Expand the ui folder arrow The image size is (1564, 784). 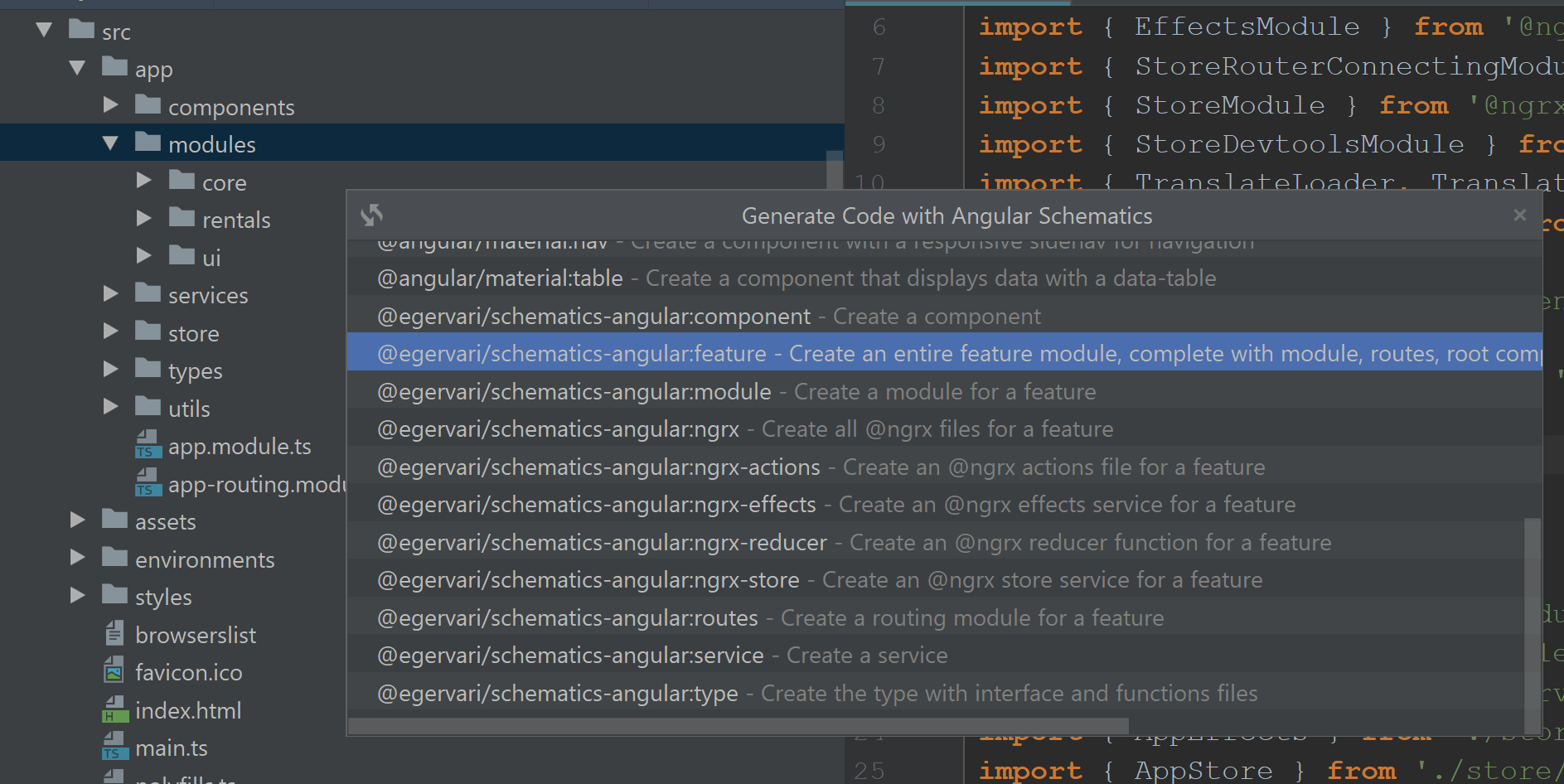(144, 255)
